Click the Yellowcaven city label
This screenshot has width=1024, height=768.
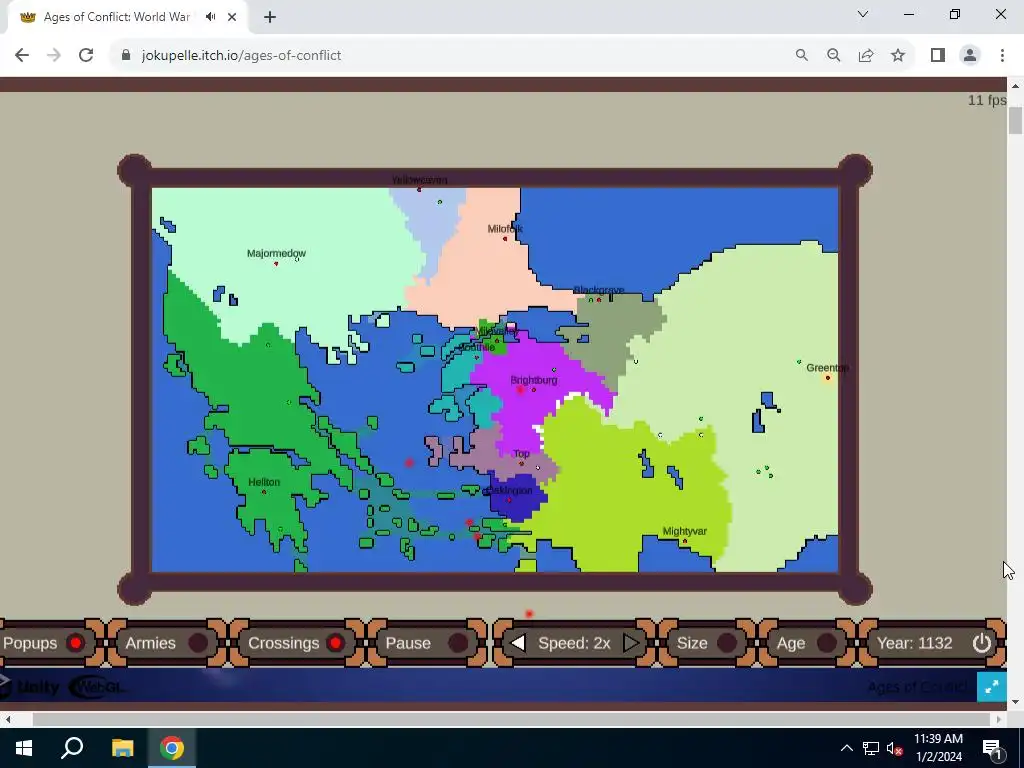[x=419, y=180]
